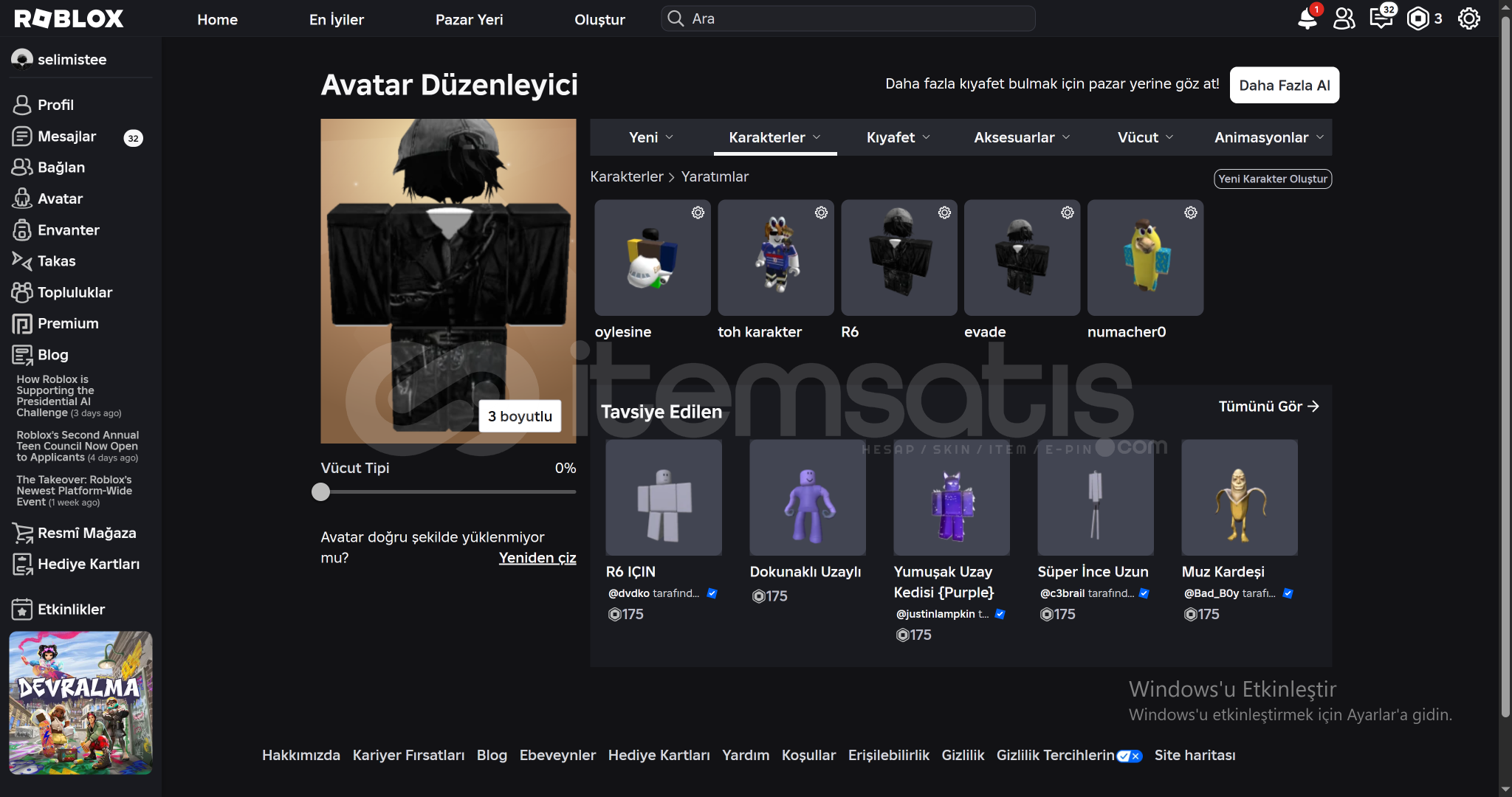Open settings gear on evade character
Viewport: 1512px width, 797px height.
pos(1068,213)
